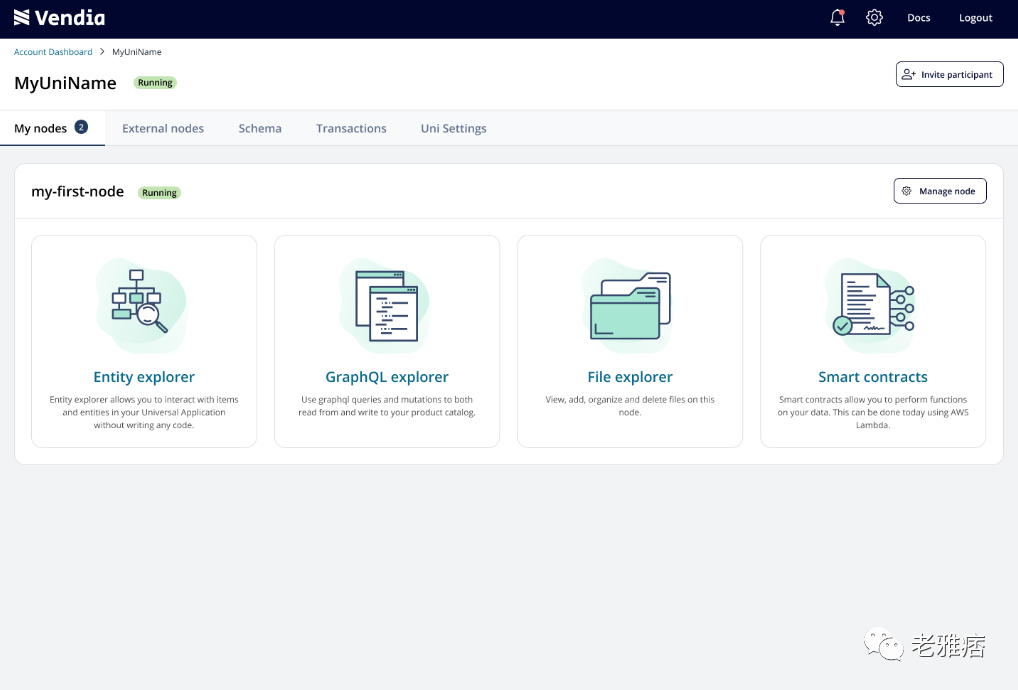1018x690 pixels.
Task: Open the Uni Settings tab
Action: coord(454,129)
